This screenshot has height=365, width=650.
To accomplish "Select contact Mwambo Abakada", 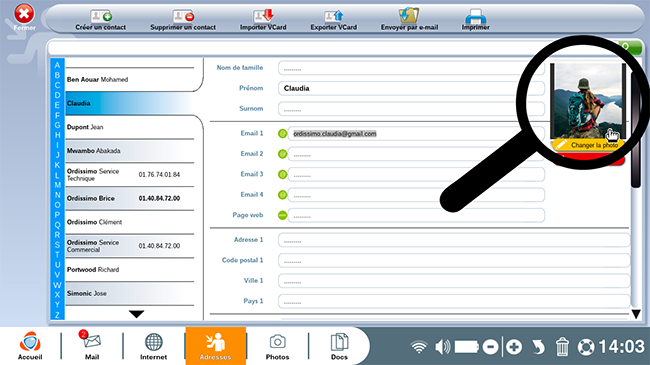I will pyautogui.click(x=130, y=151).
